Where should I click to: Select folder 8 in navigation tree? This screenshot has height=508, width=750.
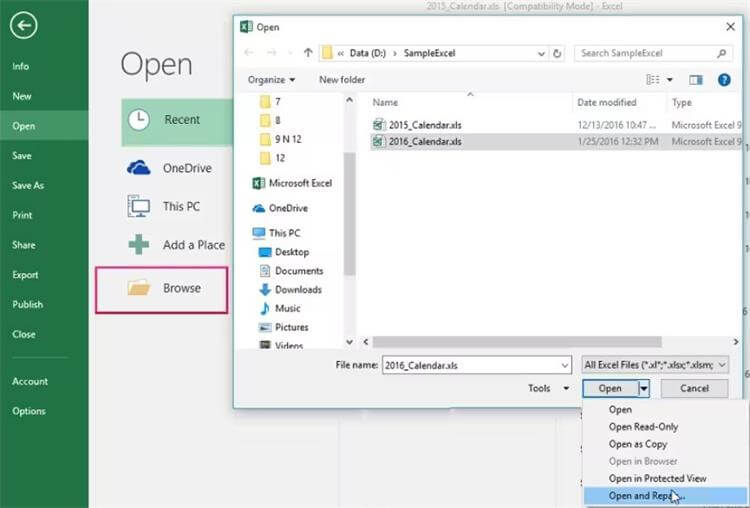point(270,120)
